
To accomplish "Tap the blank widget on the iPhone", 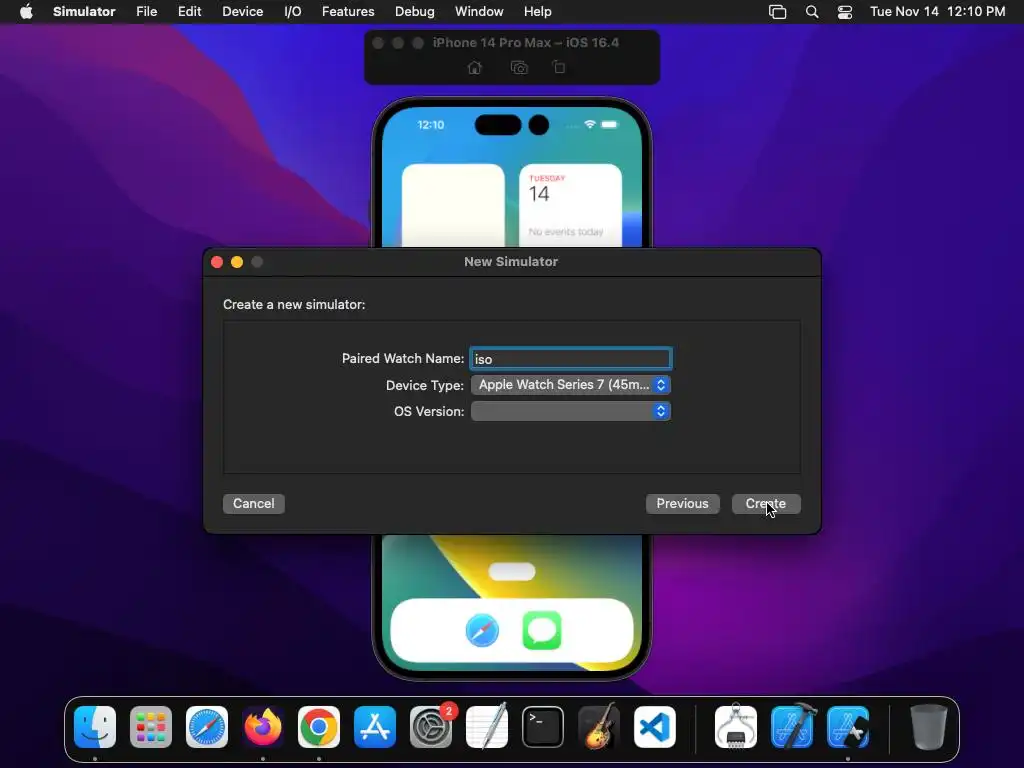I will (x=453, y=205).
